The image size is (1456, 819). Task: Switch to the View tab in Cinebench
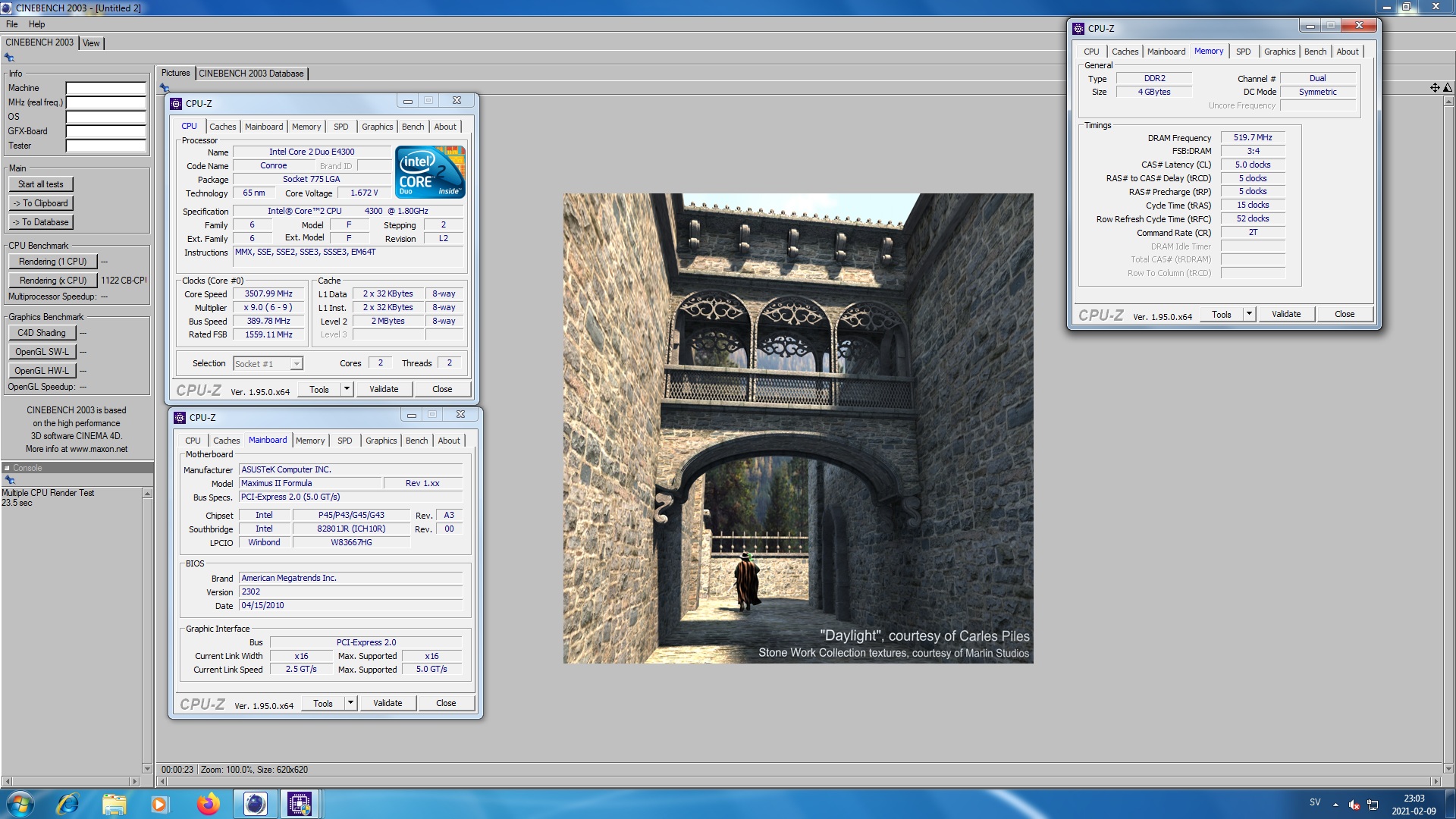(x=91, y=43)
